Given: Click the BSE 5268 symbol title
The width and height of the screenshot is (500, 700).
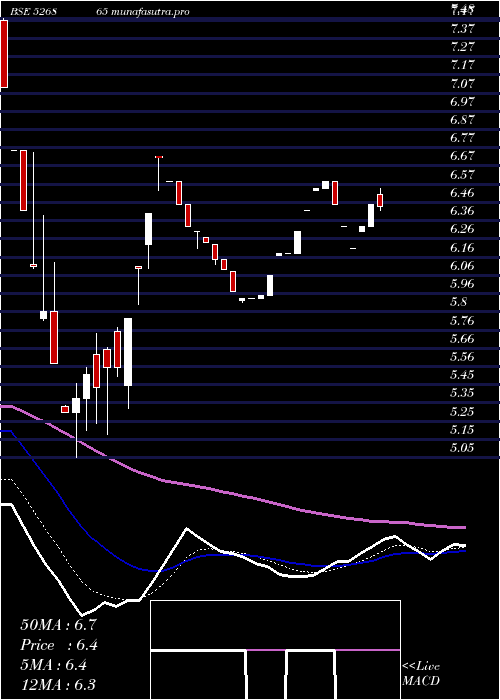Looking at the screenshot, I should coord(33,12).
